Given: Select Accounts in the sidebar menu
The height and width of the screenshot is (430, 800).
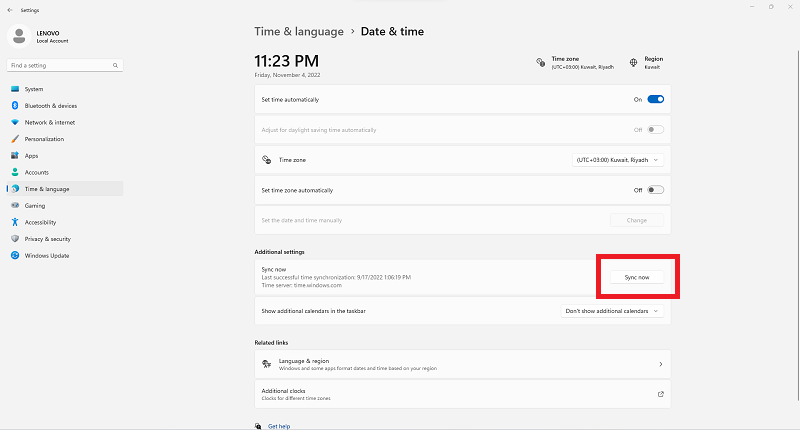Looking at the screenshot, I should pyautogui.click(x=36, y=172).
